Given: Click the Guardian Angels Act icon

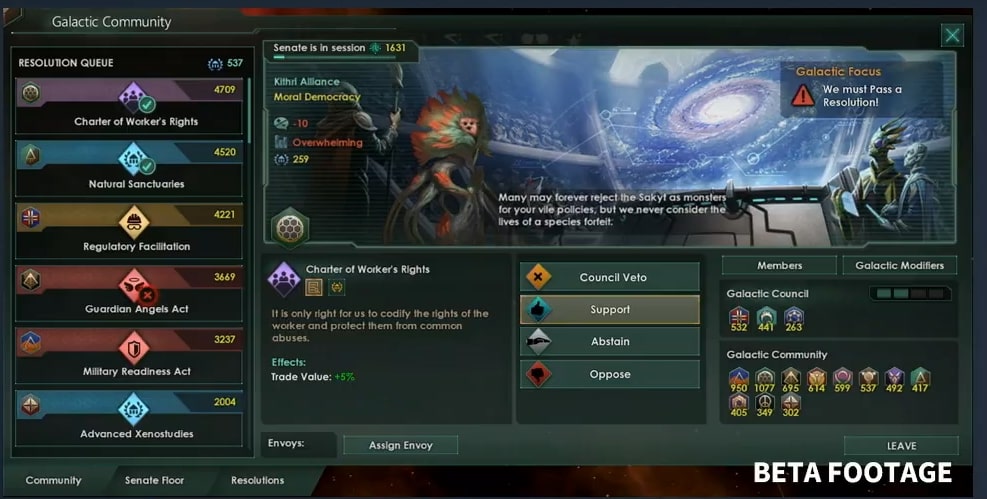Looking at the screenshot, I should point(133,284).
